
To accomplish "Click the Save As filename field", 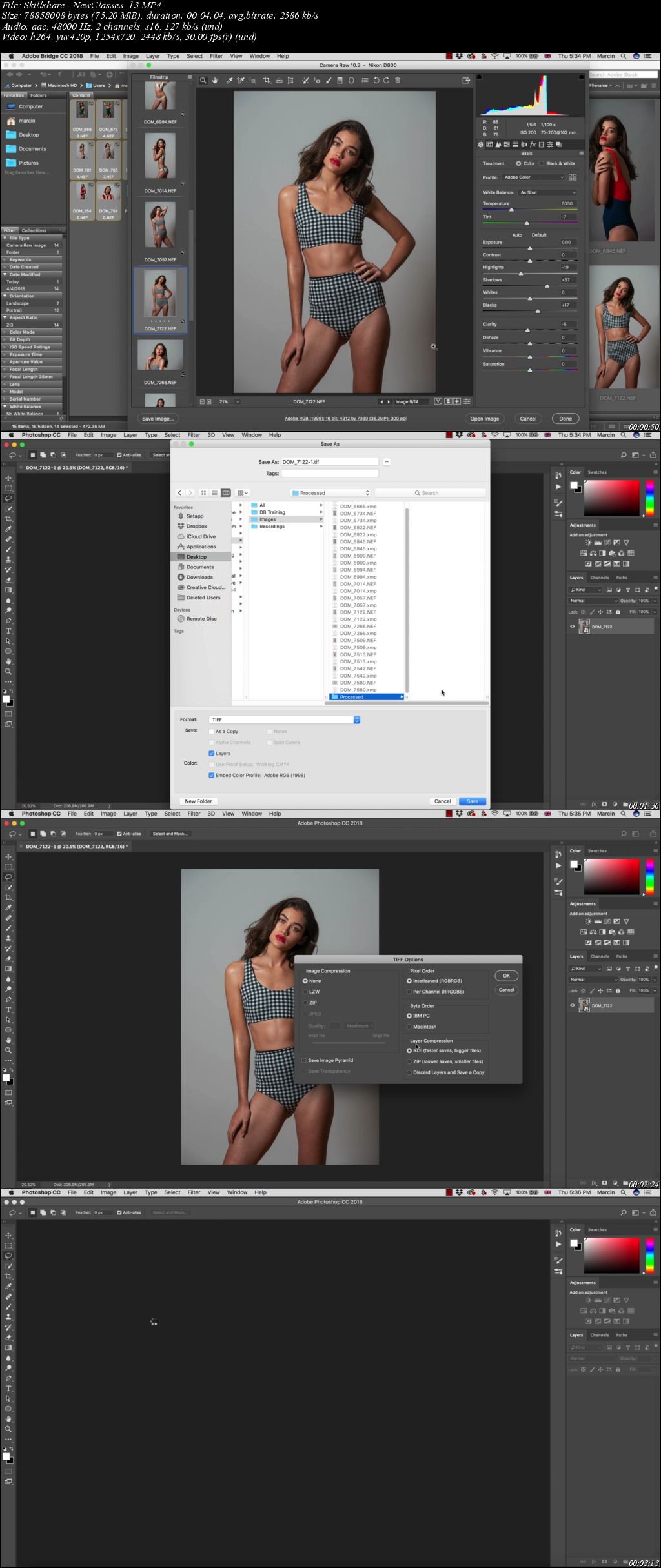I will pyautogui.click(x=330, y=461).
